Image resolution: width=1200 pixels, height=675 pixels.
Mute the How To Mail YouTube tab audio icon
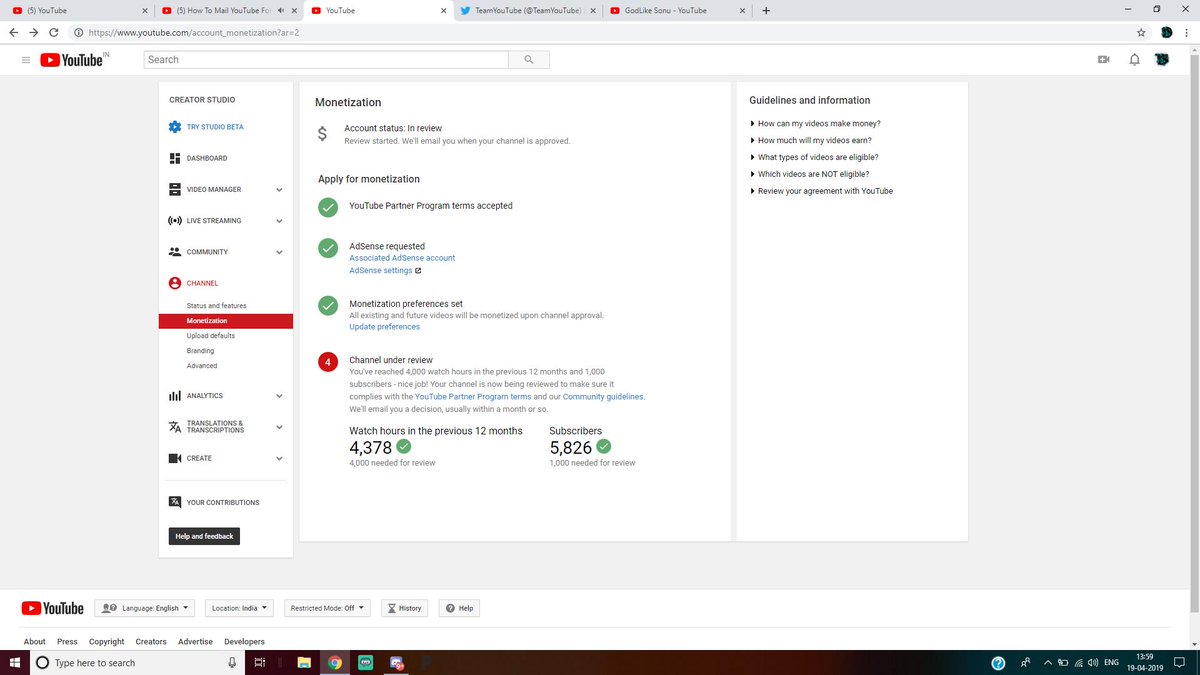click(282, 11)
